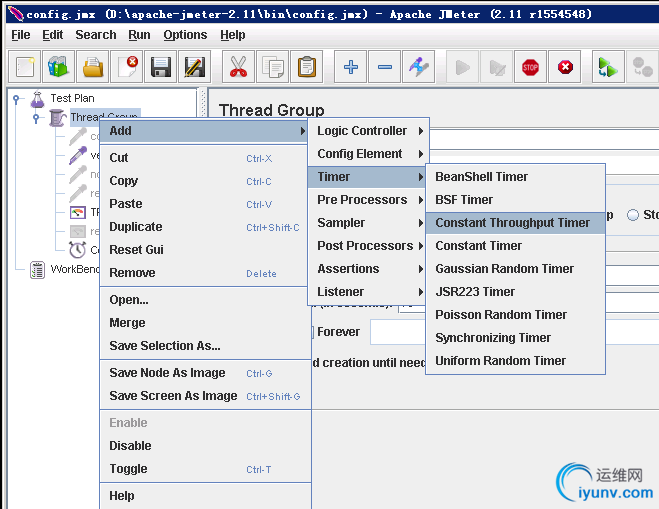
Task: Click the Remote start all icon
Action: click(x=608, y=67)
